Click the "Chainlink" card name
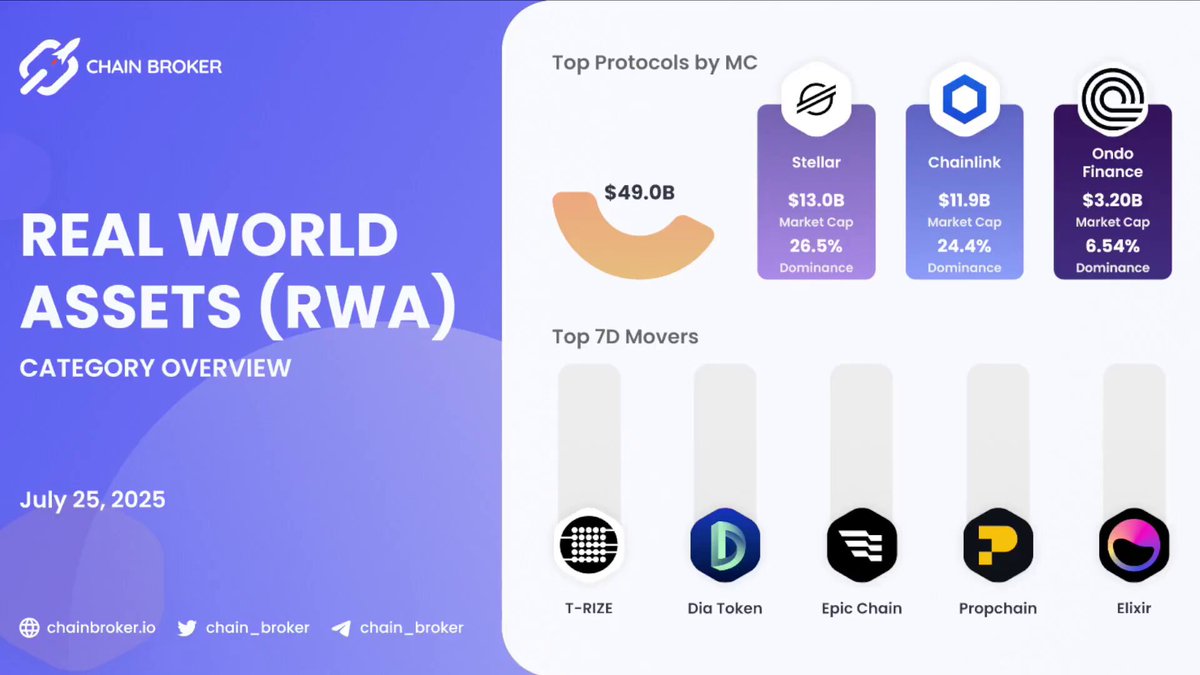This screenshot has width=1200, height=675. click(964, 162)
